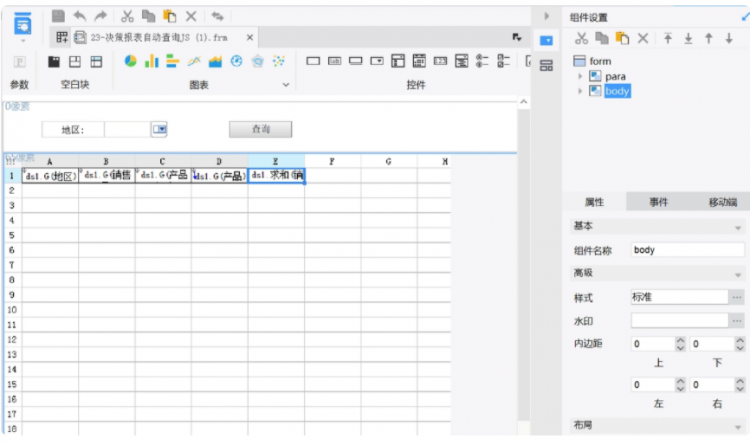
Task: Insert a column chart from 图表 group
Action: coord(152,61)
